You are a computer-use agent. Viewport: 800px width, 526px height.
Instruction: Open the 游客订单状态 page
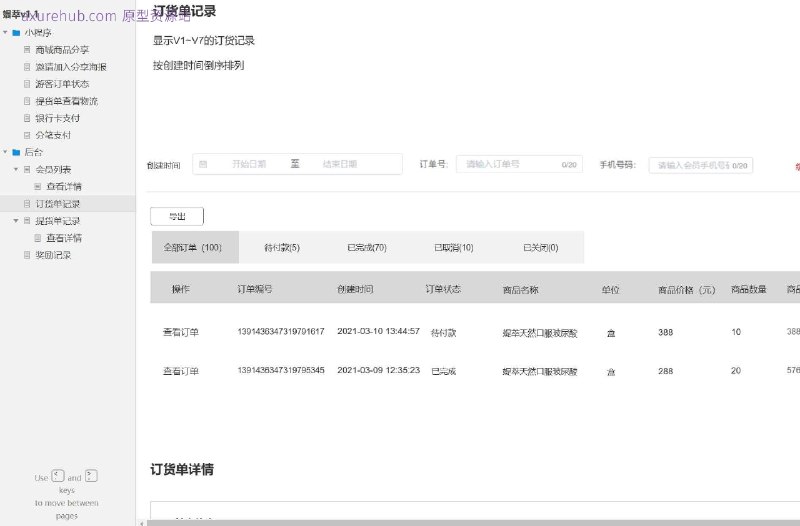62,84
